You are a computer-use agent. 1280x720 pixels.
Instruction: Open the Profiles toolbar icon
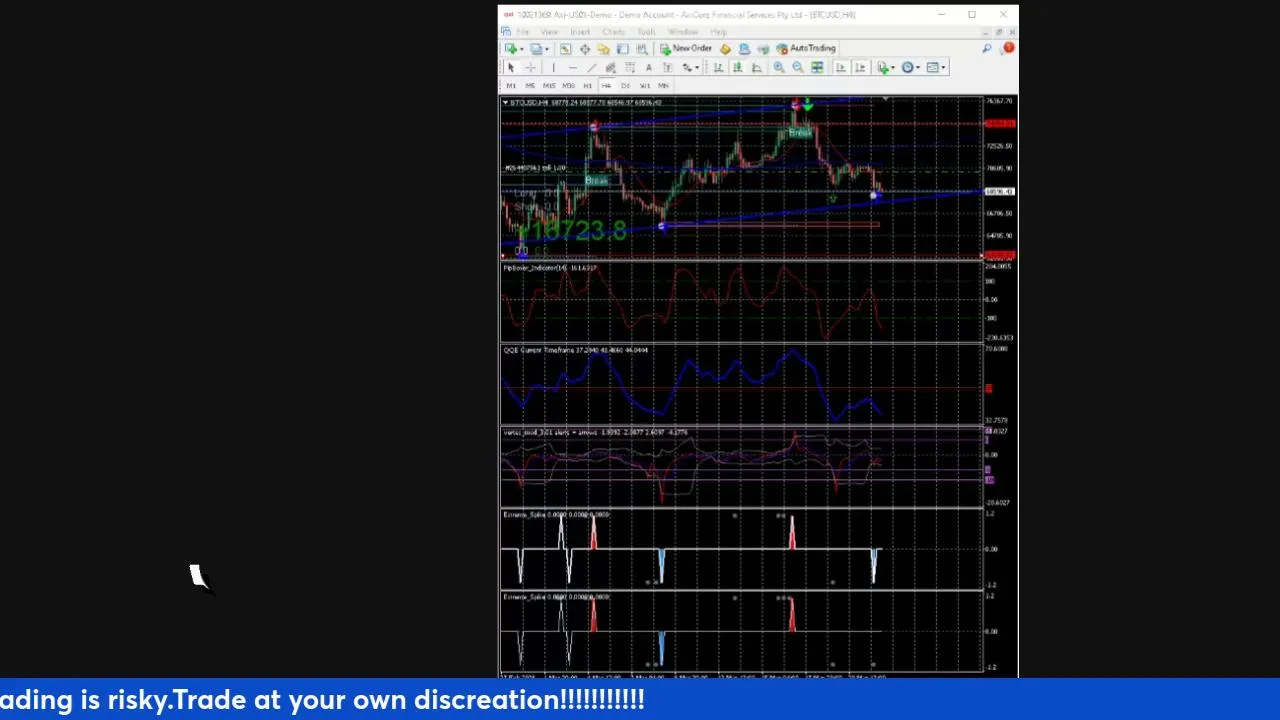coord(537,49)
